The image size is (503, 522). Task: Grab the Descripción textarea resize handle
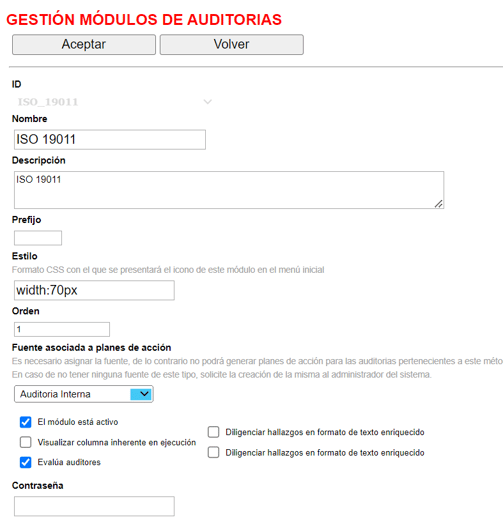[x=438, y=204]
